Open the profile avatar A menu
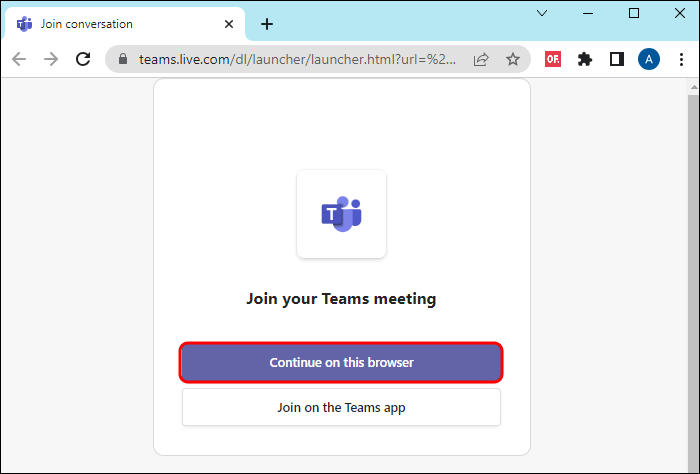This screenshot has width=700, height=474. (x=649, y=59)
